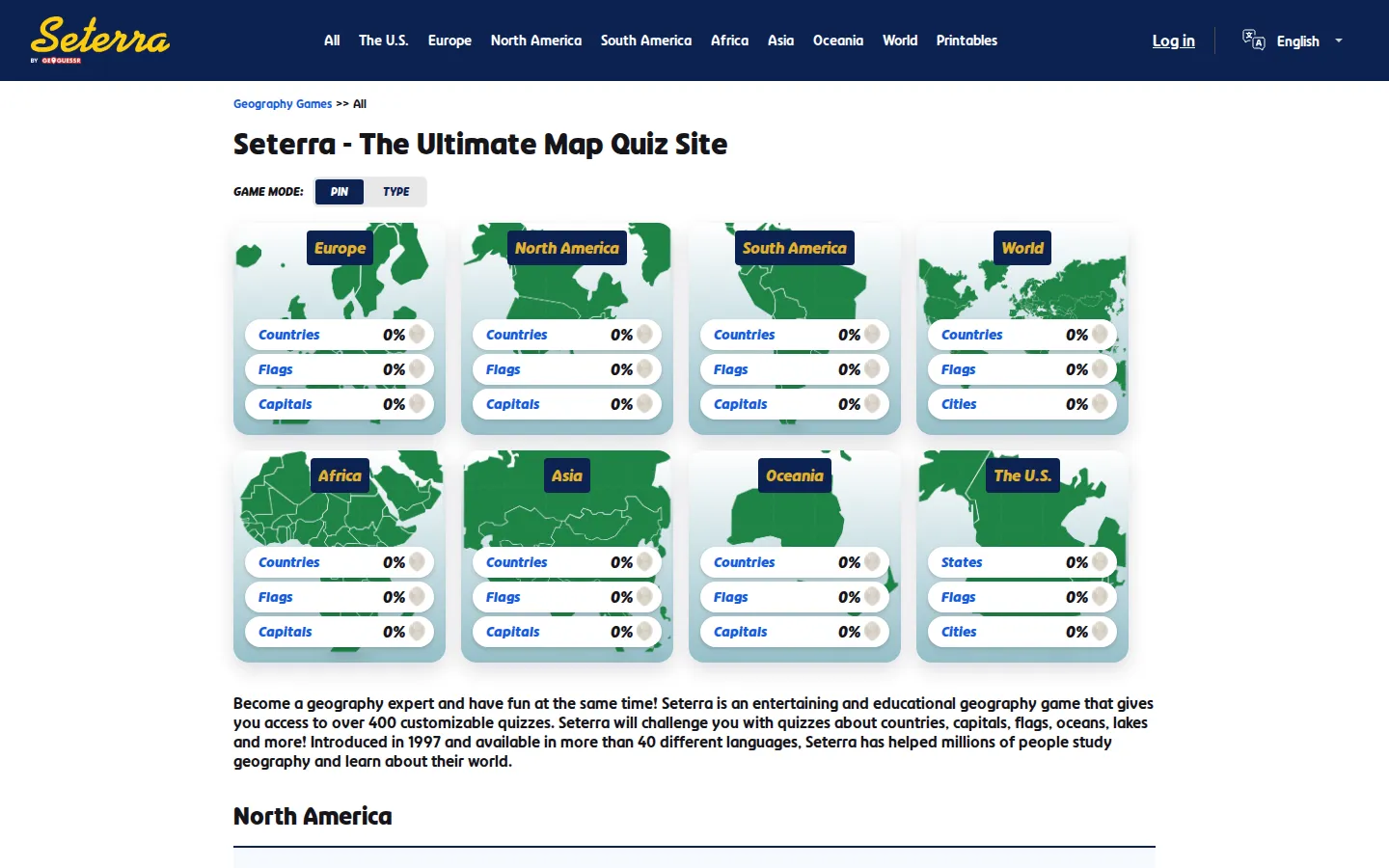Start South America Countries quiz
Viewport: 1389px width, 868px height.
795,335
